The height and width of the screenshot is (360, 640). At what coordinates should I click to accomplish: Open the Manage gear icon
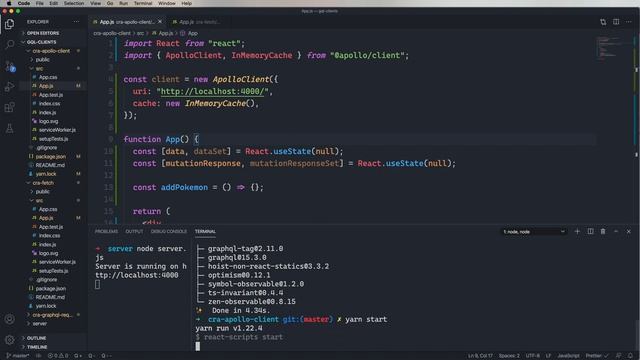(x=9, y=339)
